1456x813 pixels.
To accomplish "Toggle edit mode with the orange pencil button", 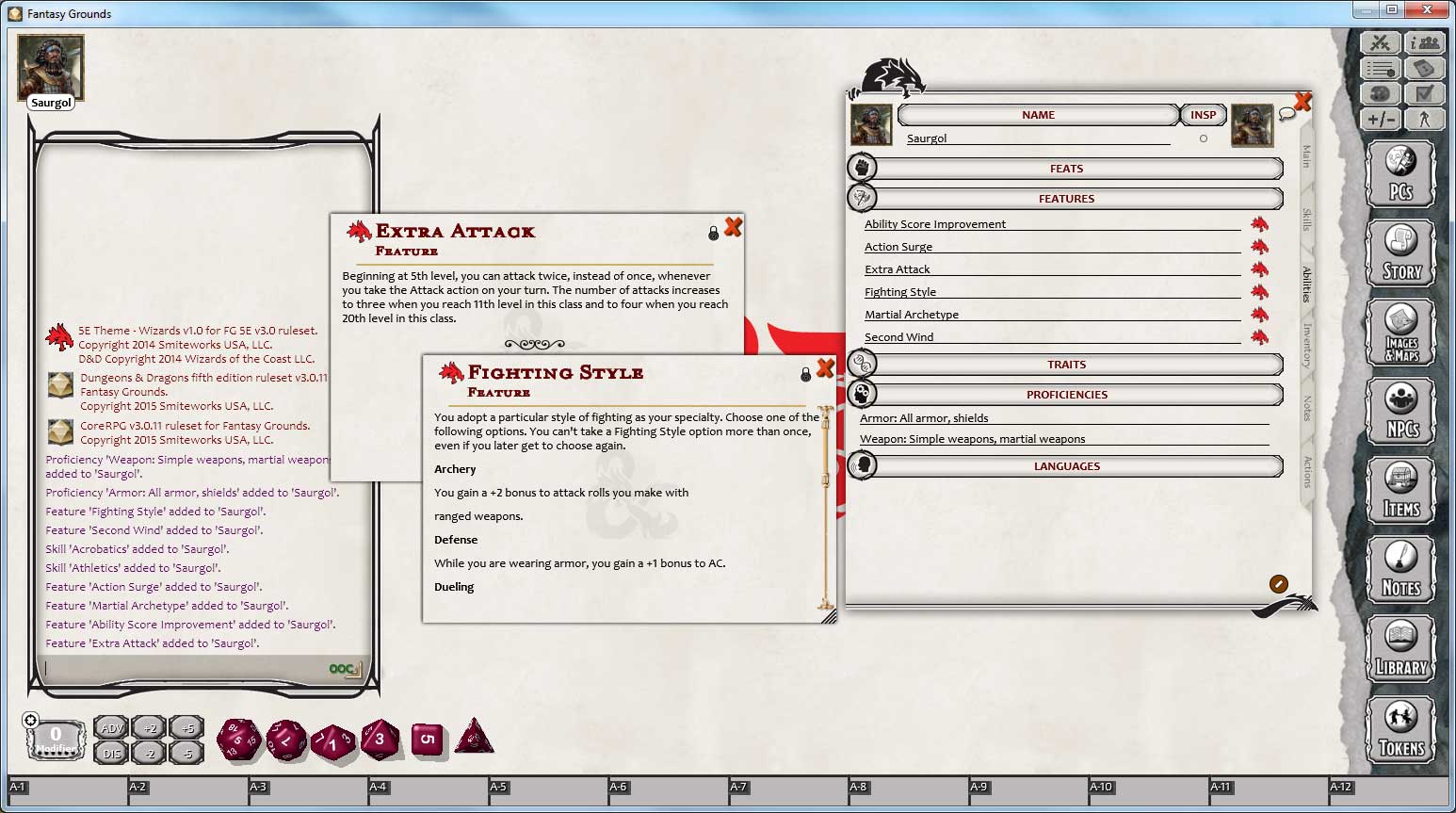I will point(1278,583).
